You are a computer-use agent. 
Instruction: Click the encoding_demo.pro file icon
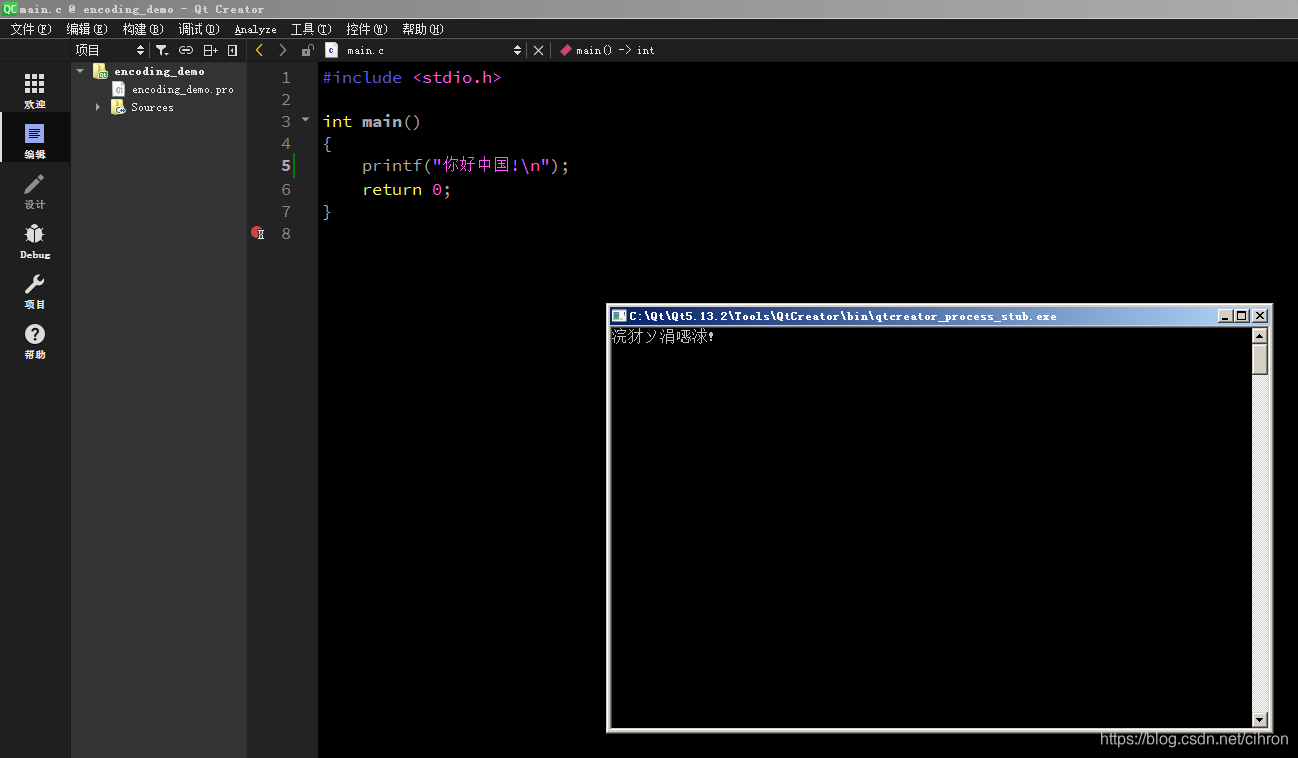pos(119,89)
